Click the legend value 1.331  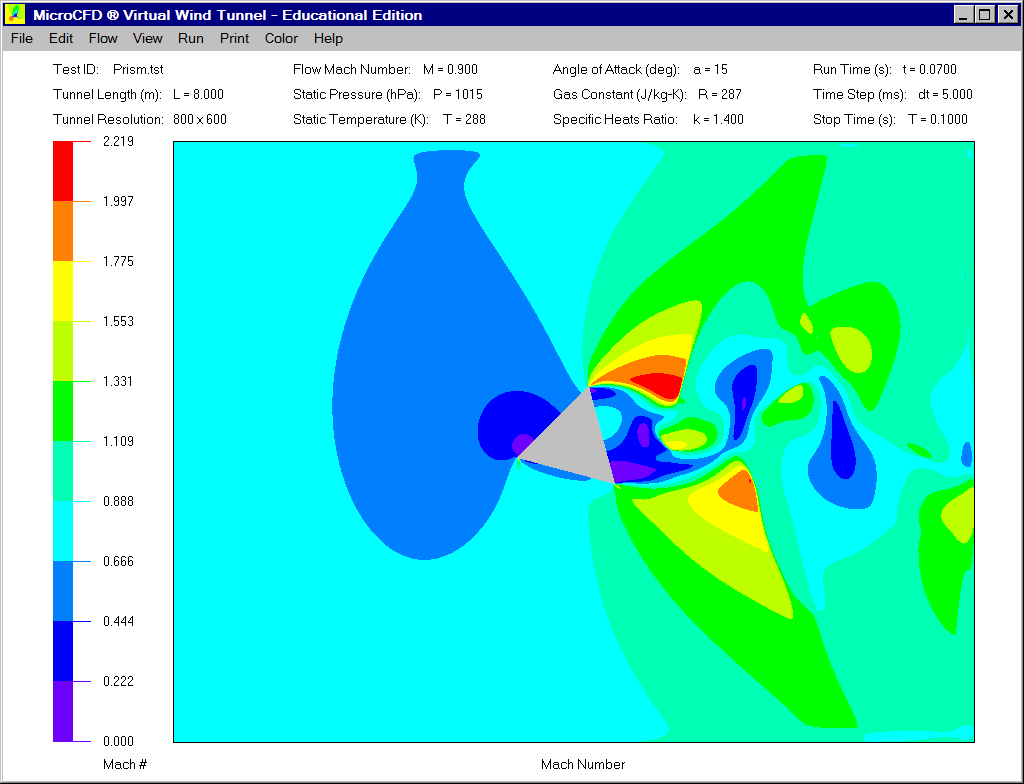(x=118, y=381)
